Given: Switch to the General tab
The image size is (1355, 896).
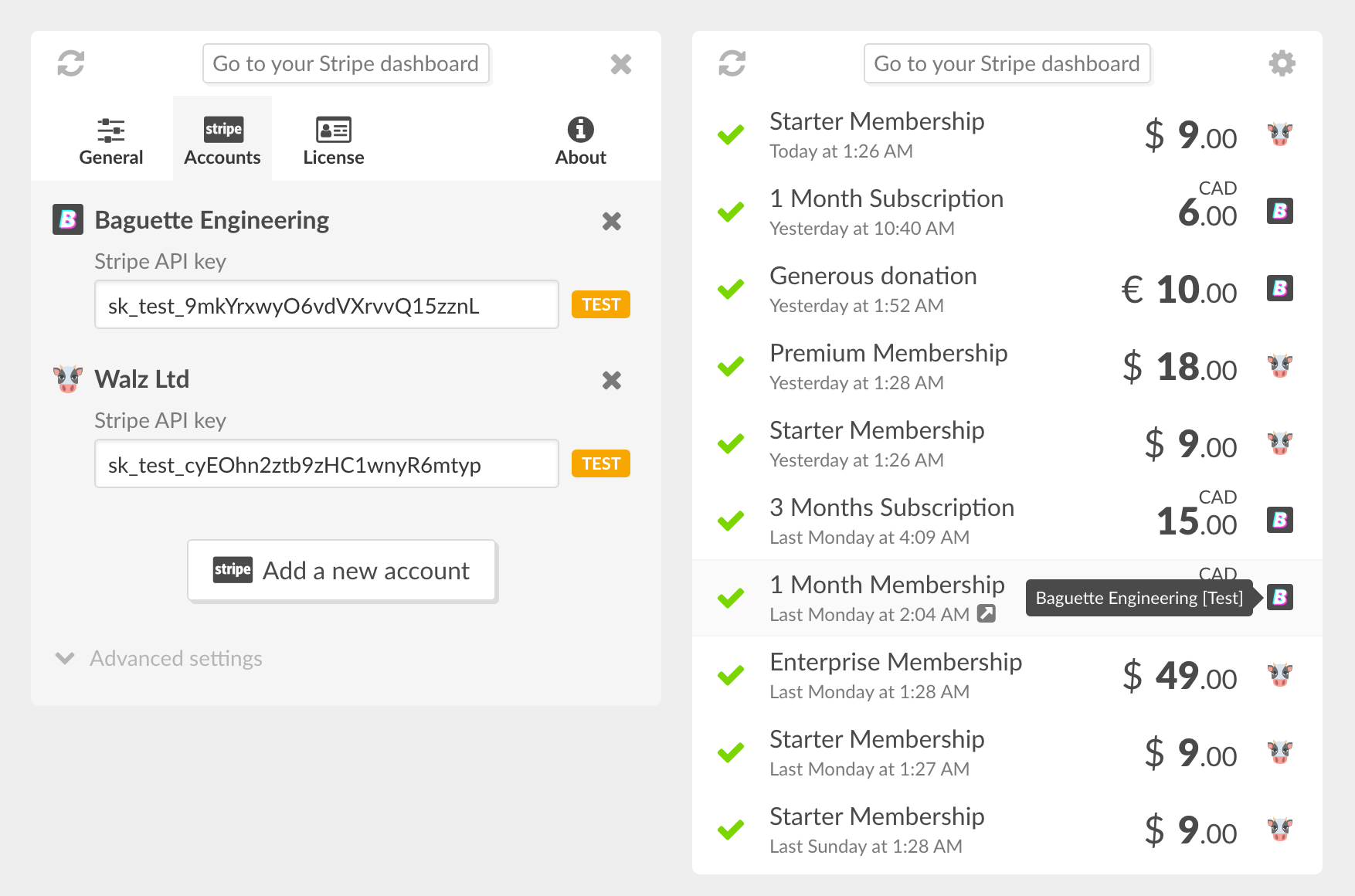Looking at the screenshot, I should pyautogui.click(x=111, y=141).
